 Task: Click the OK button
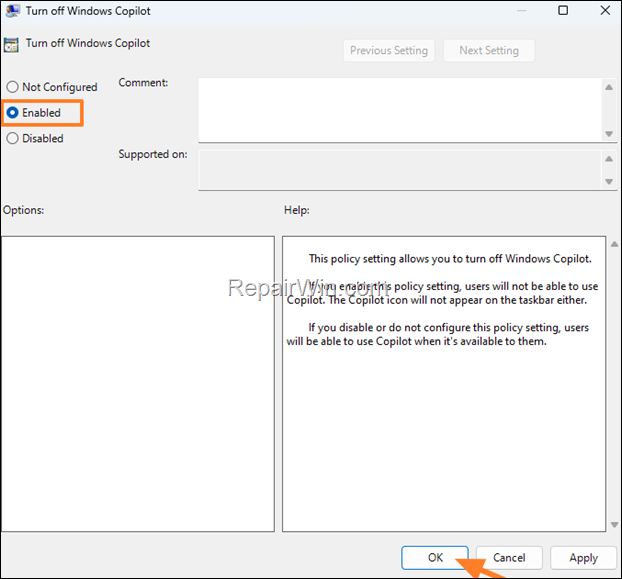click(x=435, y=558)
